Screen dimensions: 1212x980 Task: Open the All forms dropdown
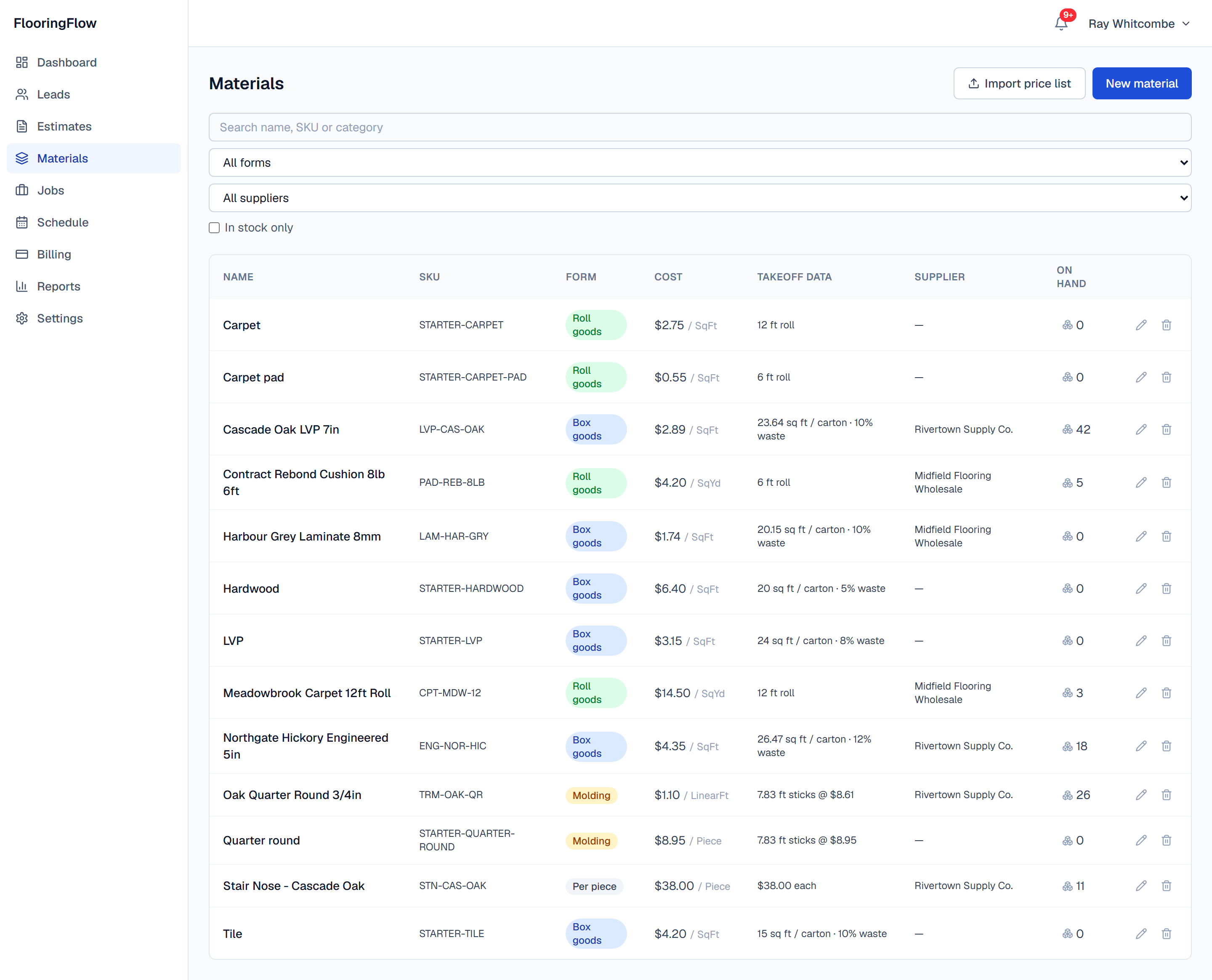[x=700, y=162]
